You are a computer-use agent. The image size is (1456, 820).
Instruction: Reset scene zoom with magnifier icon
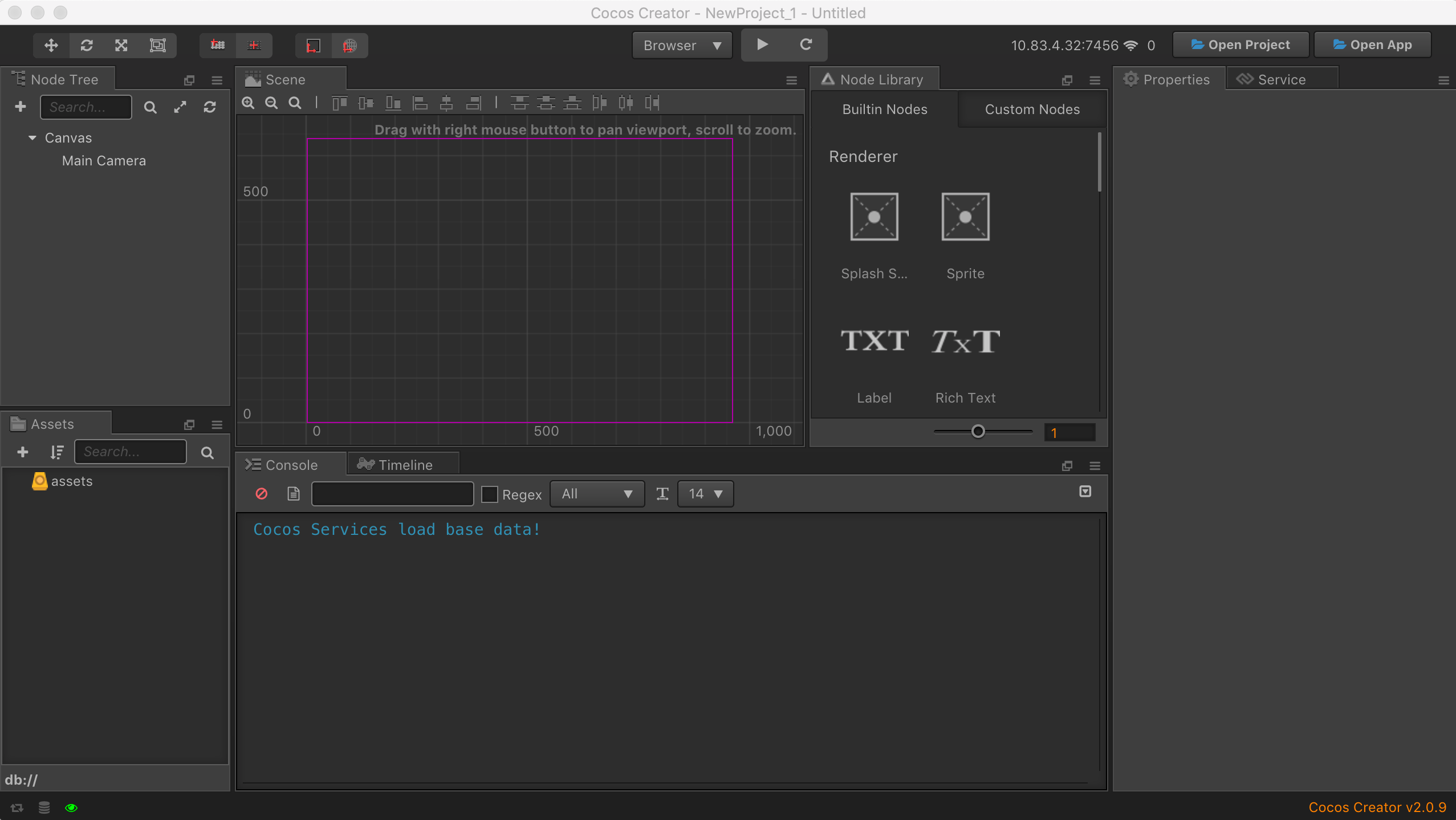click(295, 103)
